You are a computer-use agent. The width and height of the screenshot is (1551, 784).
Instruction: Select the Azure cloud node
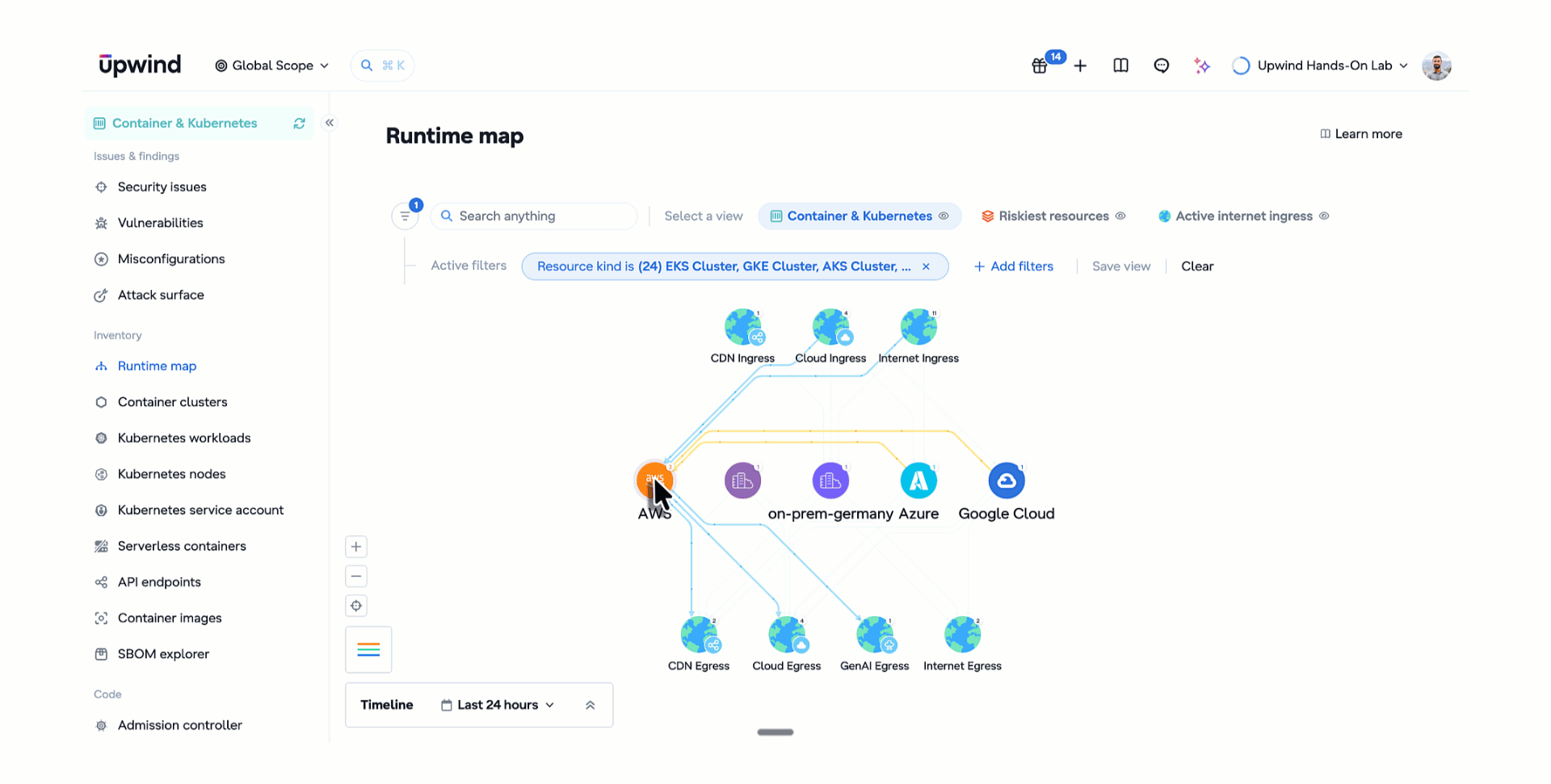(x=918, y=481)
